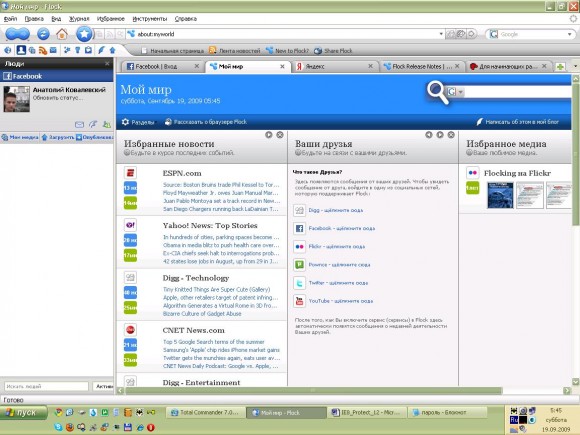Open the Accounts and Services key icon
The width and height of the screenshot is (580, 435).
point(77,50)
